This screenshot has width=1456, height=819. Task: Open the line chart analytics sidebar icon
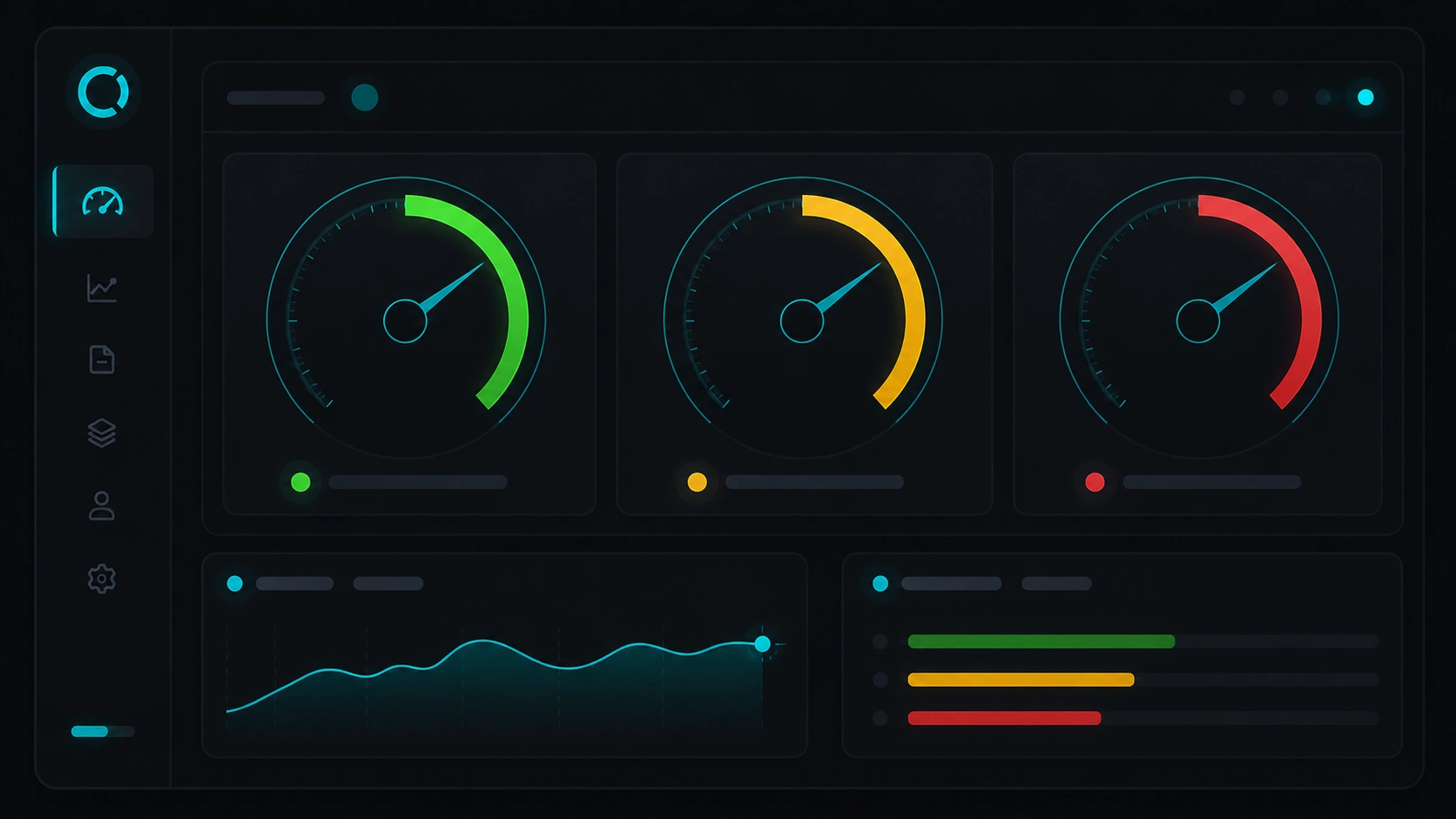[x=102, y=288]
